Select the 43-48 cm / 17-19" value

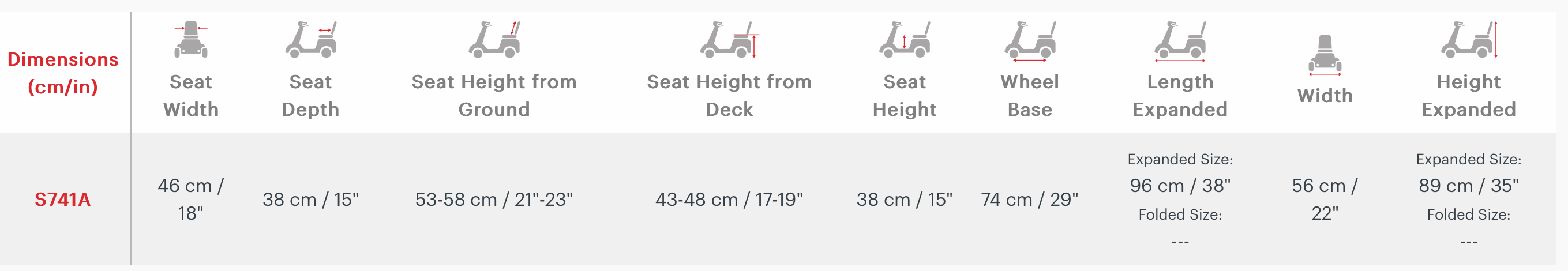click(x=729, y=199)
